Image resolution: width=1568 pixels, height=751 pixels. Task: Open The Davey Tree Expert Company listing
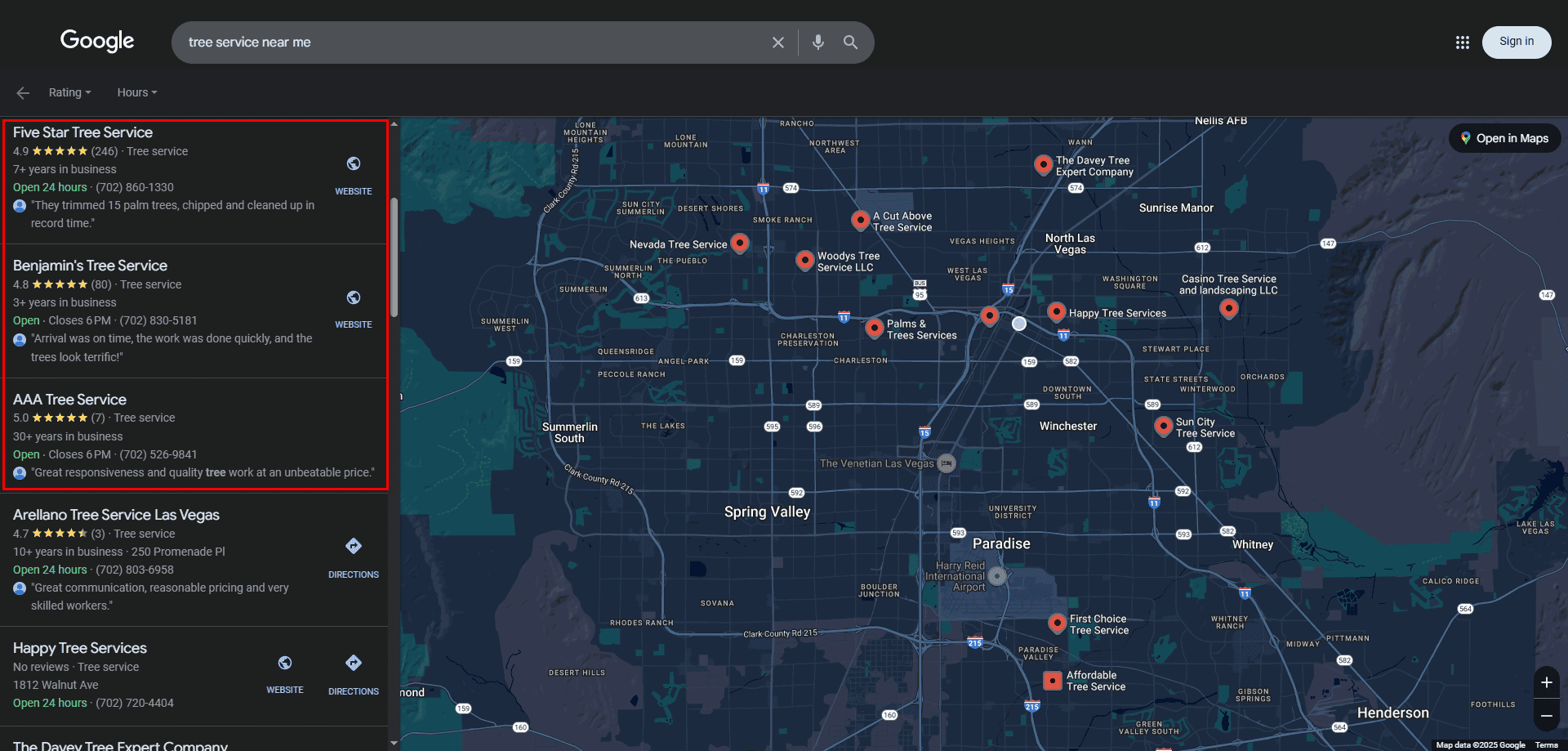click(120, 745)
